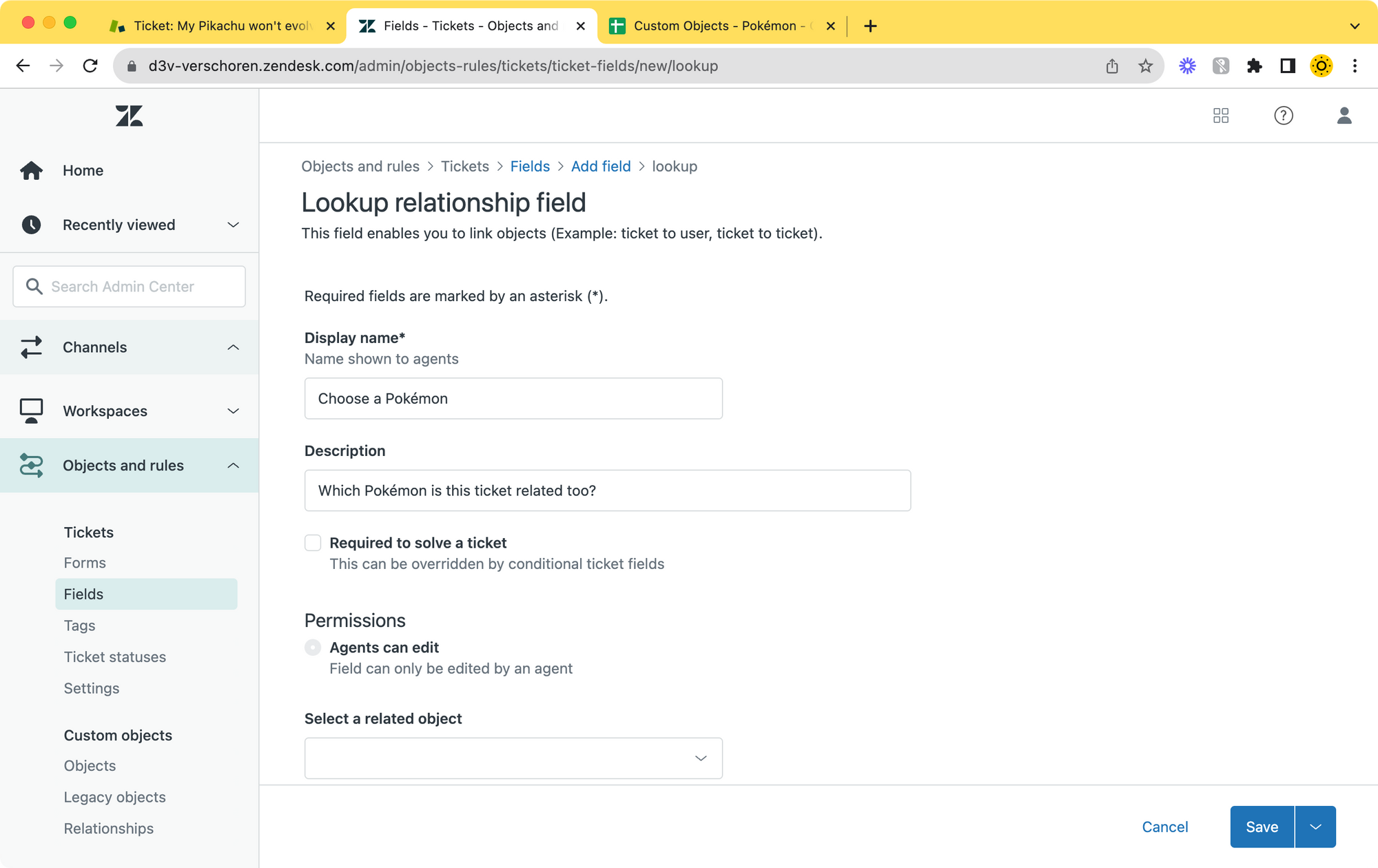Click the Fields breadcrumb link
This screenshot has height=868, width=1378.
point(530,167)
